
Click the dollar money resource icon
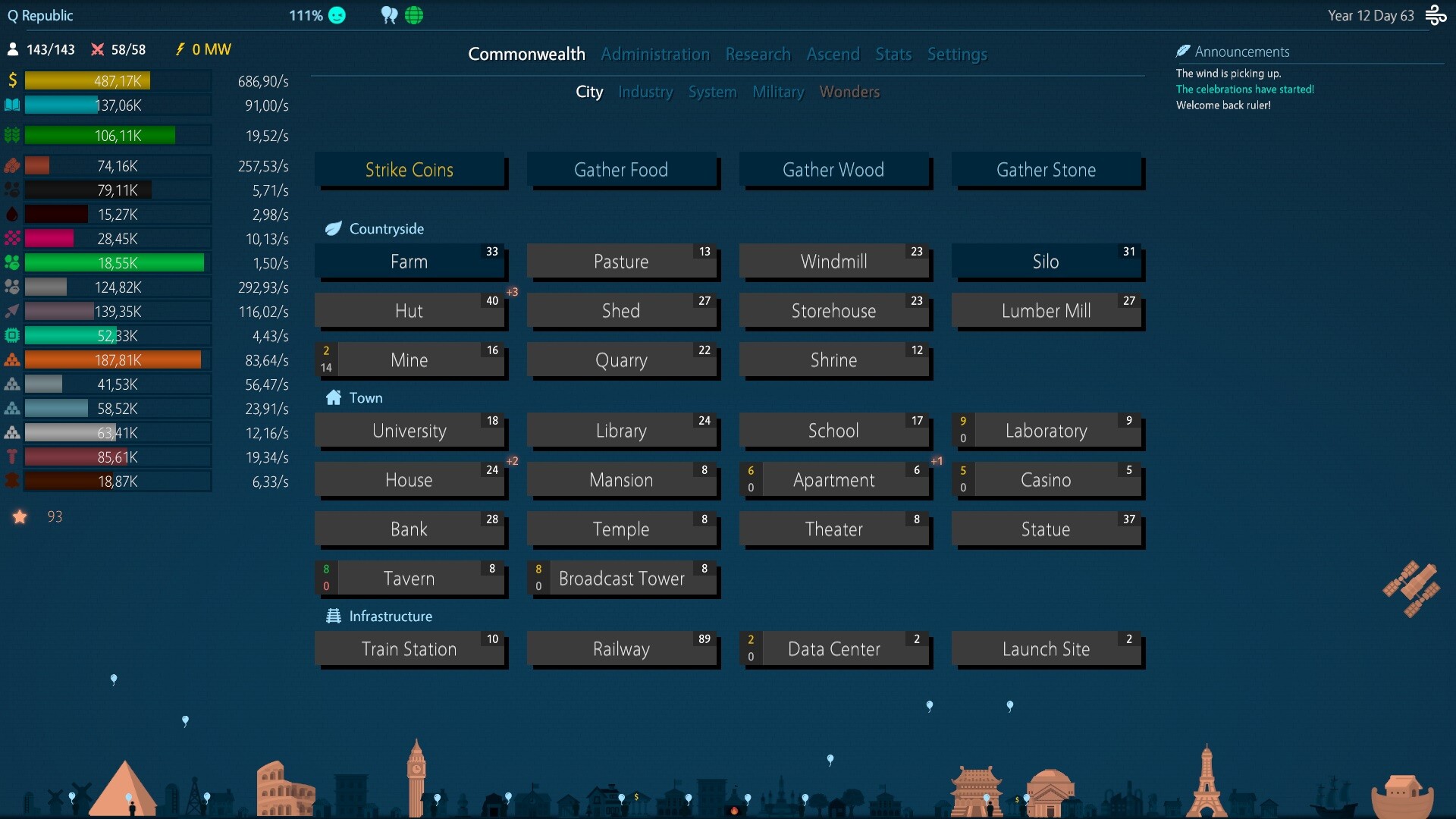(x=11, y=79)
